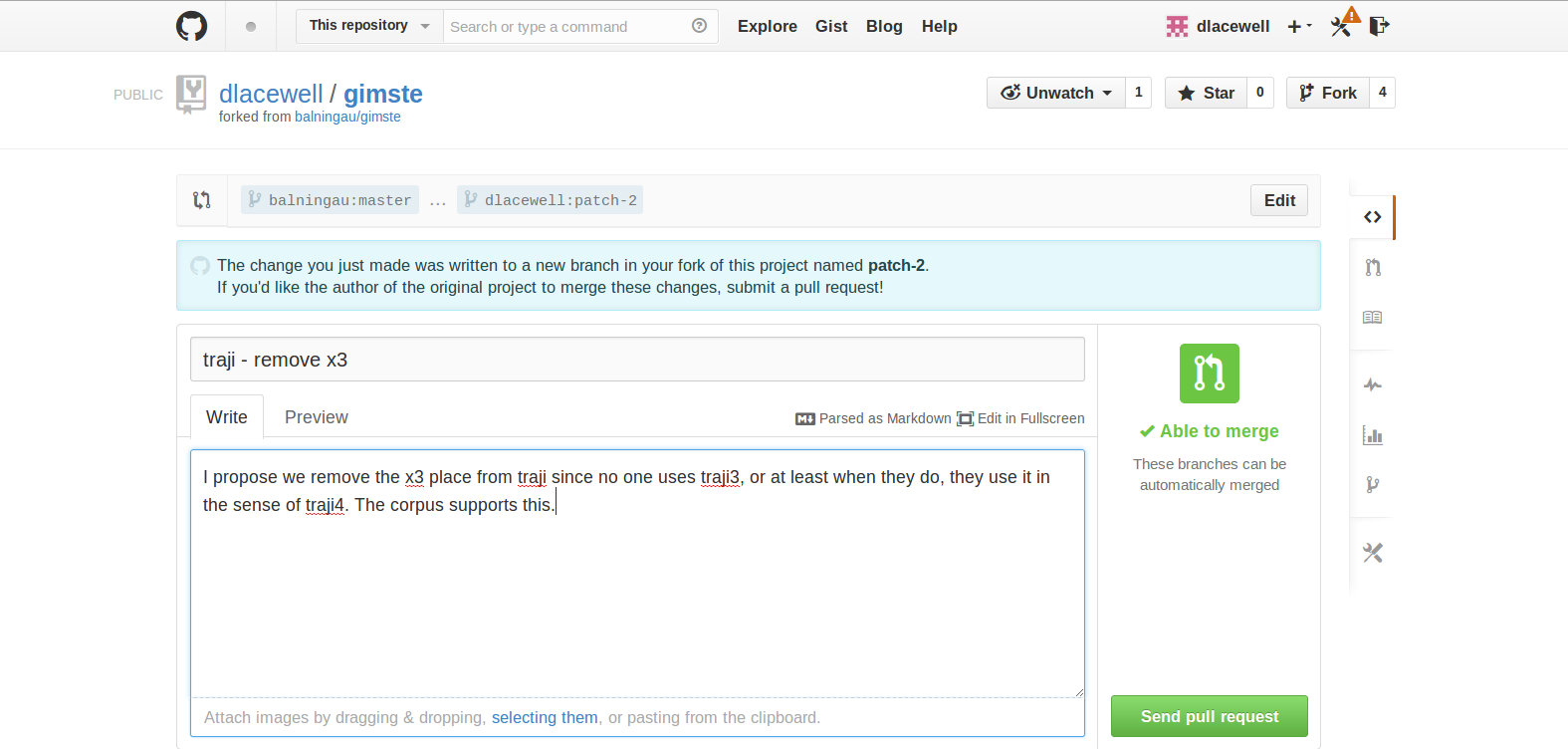The image size is (1568, 749).
Task: Click the textarea resize handle
Action: 1078,691
